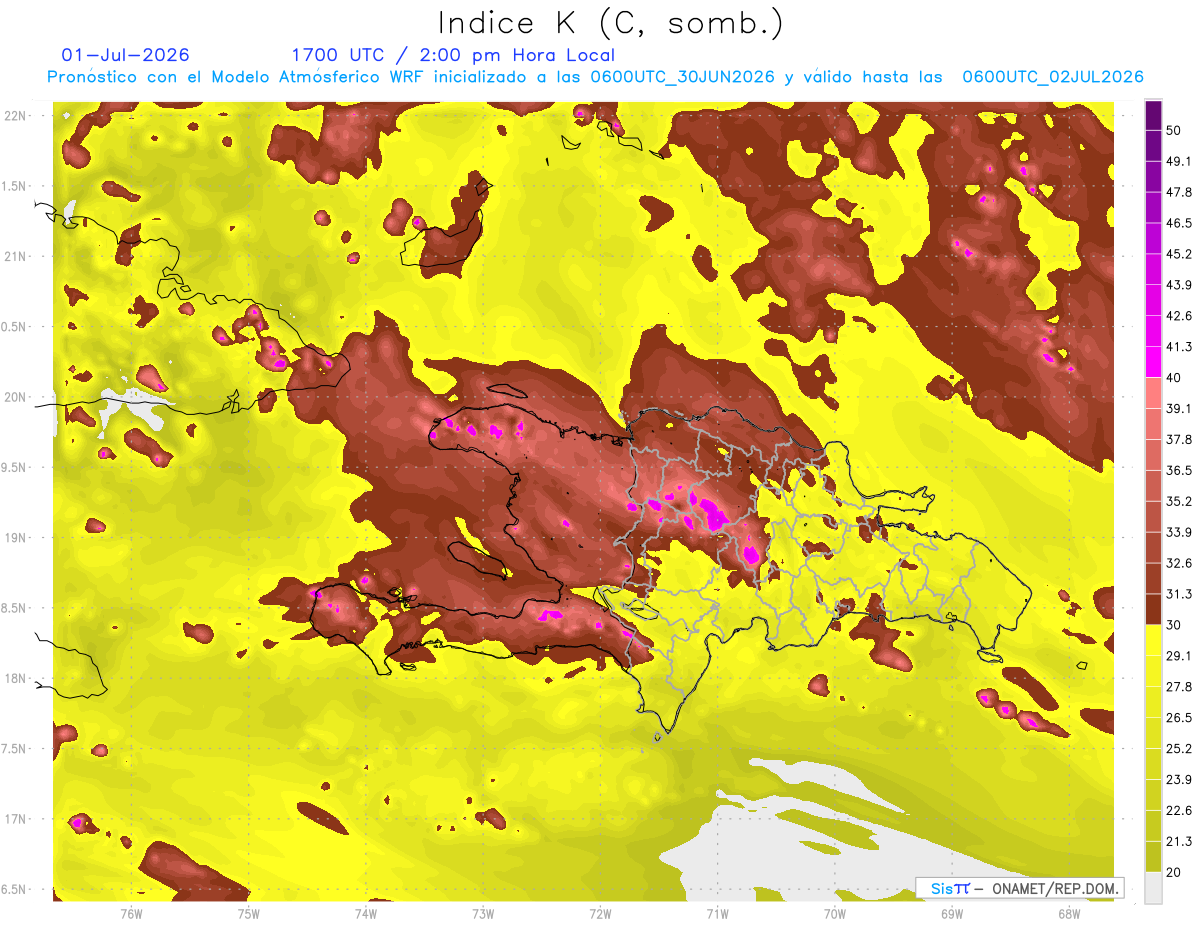Click the "47.8" colorbar value
Viewport: 1200px width, 927px height.
[x=1179, y=193]
